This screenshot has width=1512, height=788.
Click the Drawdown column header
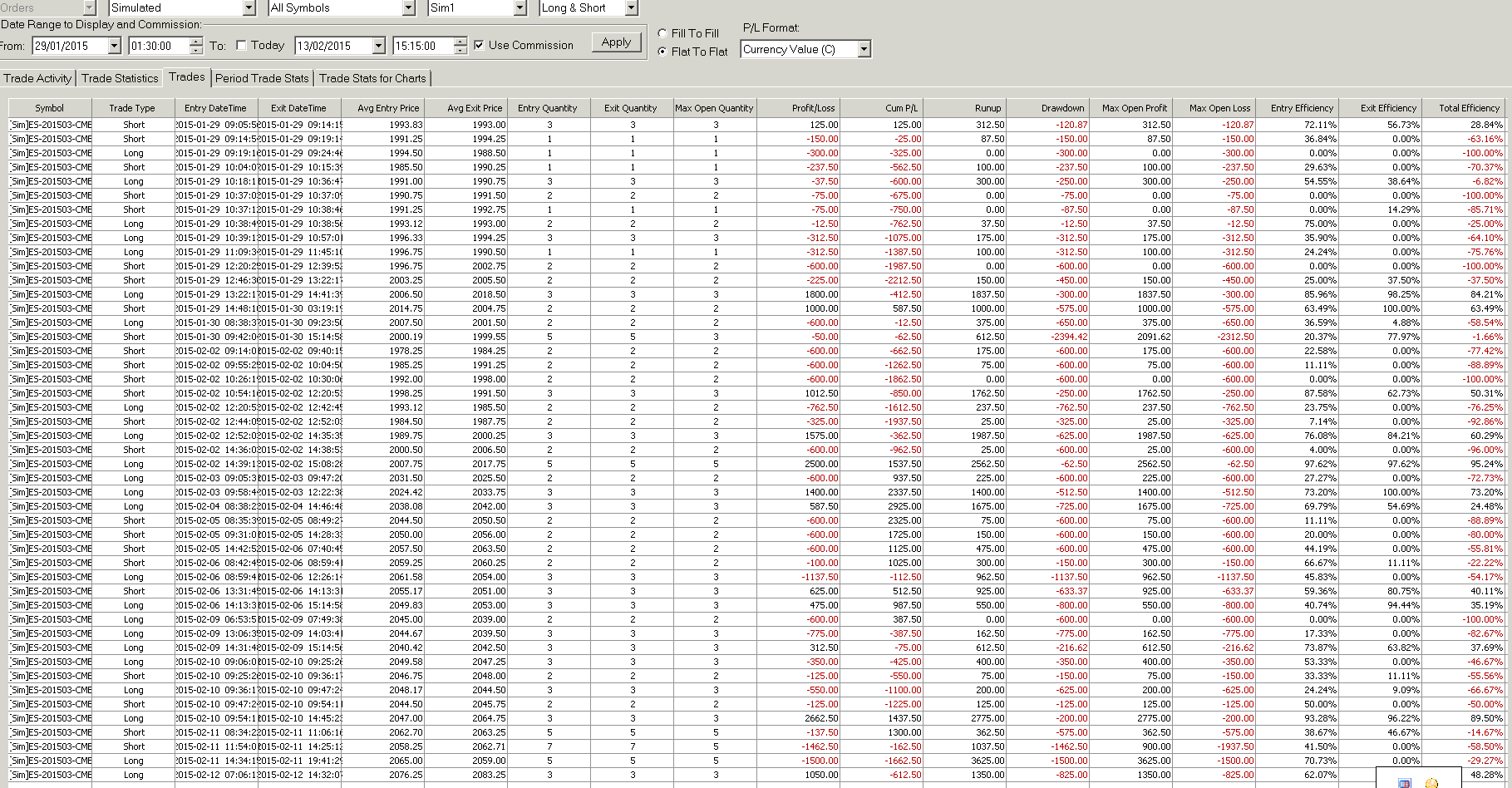tap(1047, 108)
